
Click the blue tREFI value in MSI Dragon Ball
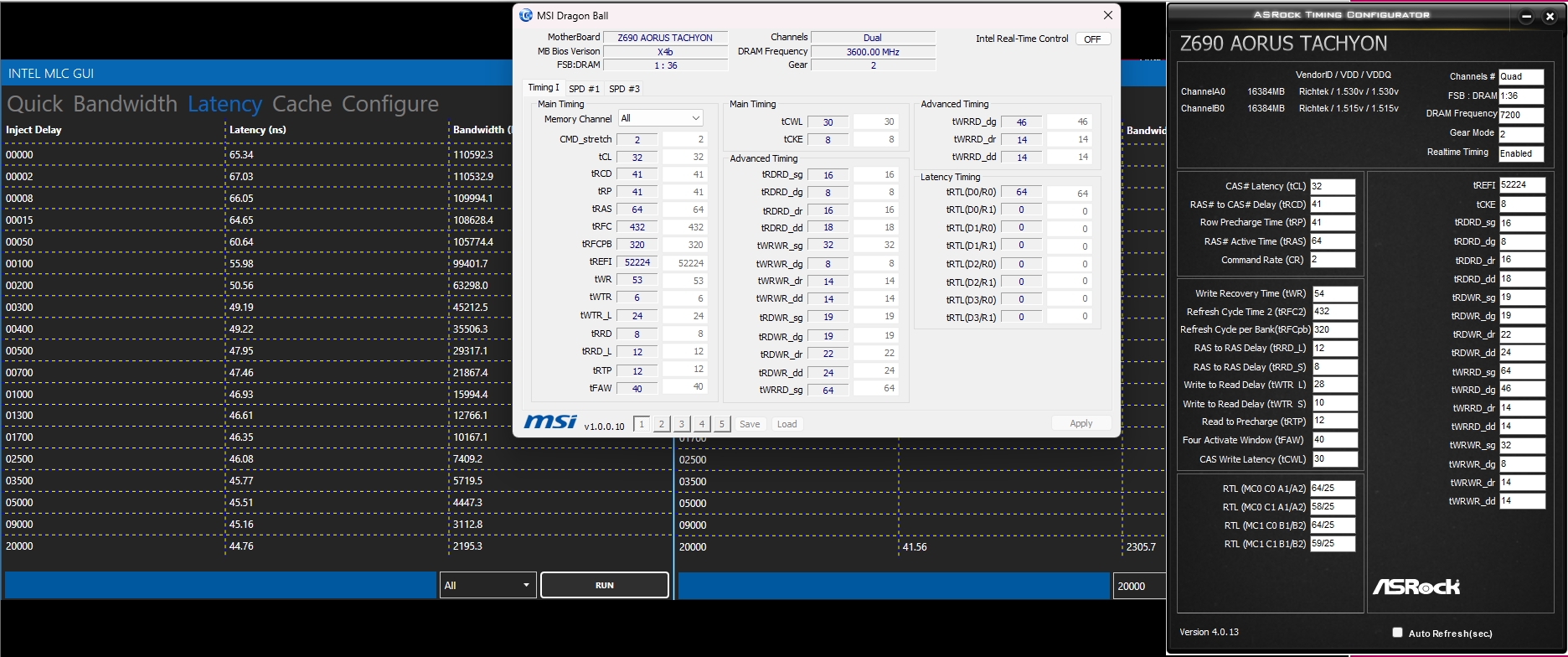click(x=637, y=262)
